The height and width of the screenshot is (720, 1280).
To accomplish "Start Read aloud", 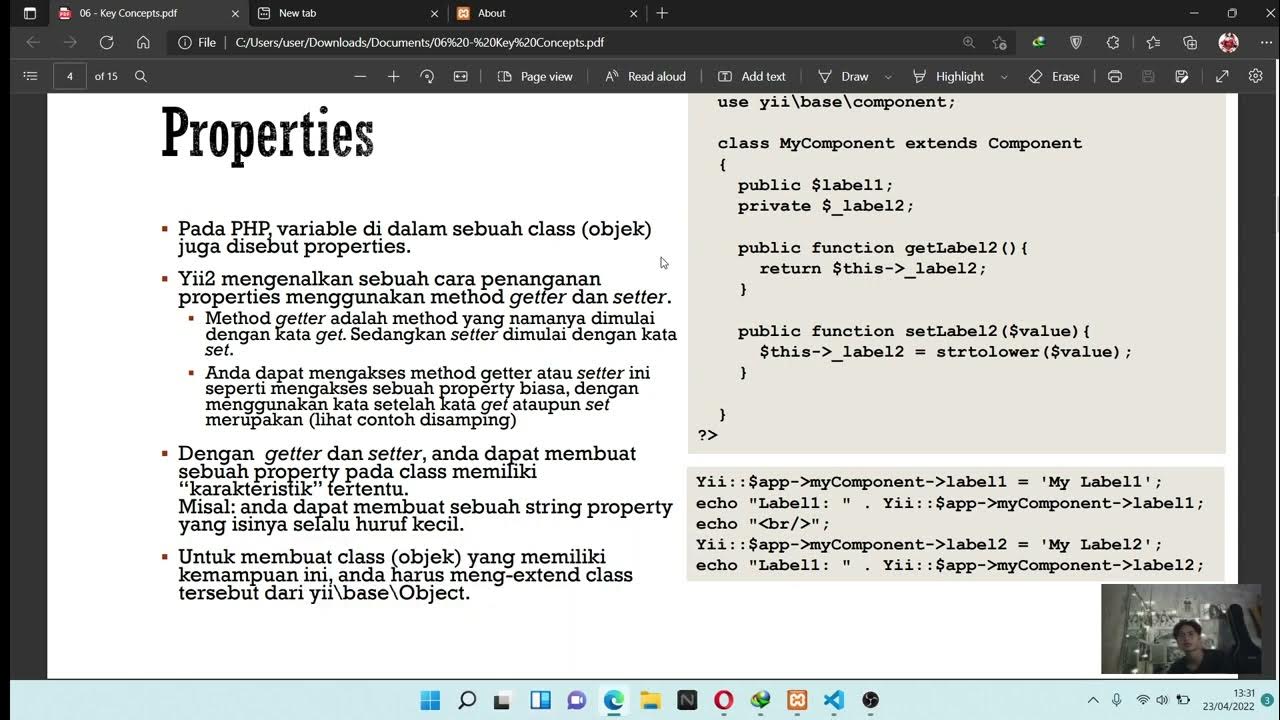I will point(645,76).
